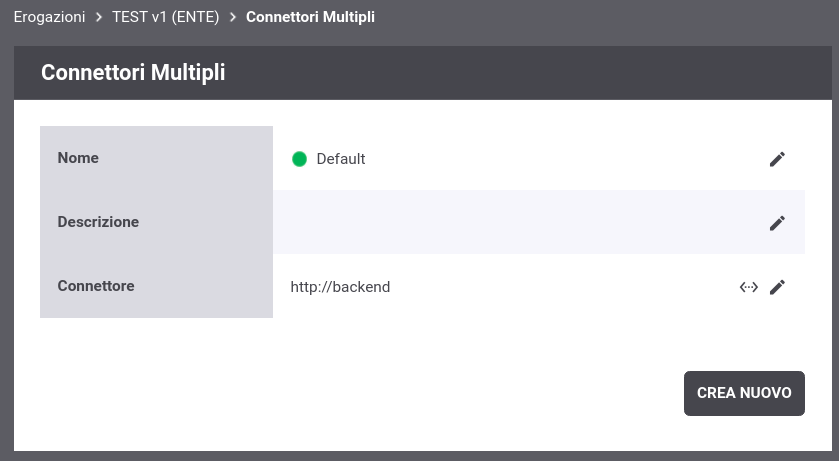839x461 pixels.
Task: Click the Descrizione field label
Action: [x=98, y=222]
